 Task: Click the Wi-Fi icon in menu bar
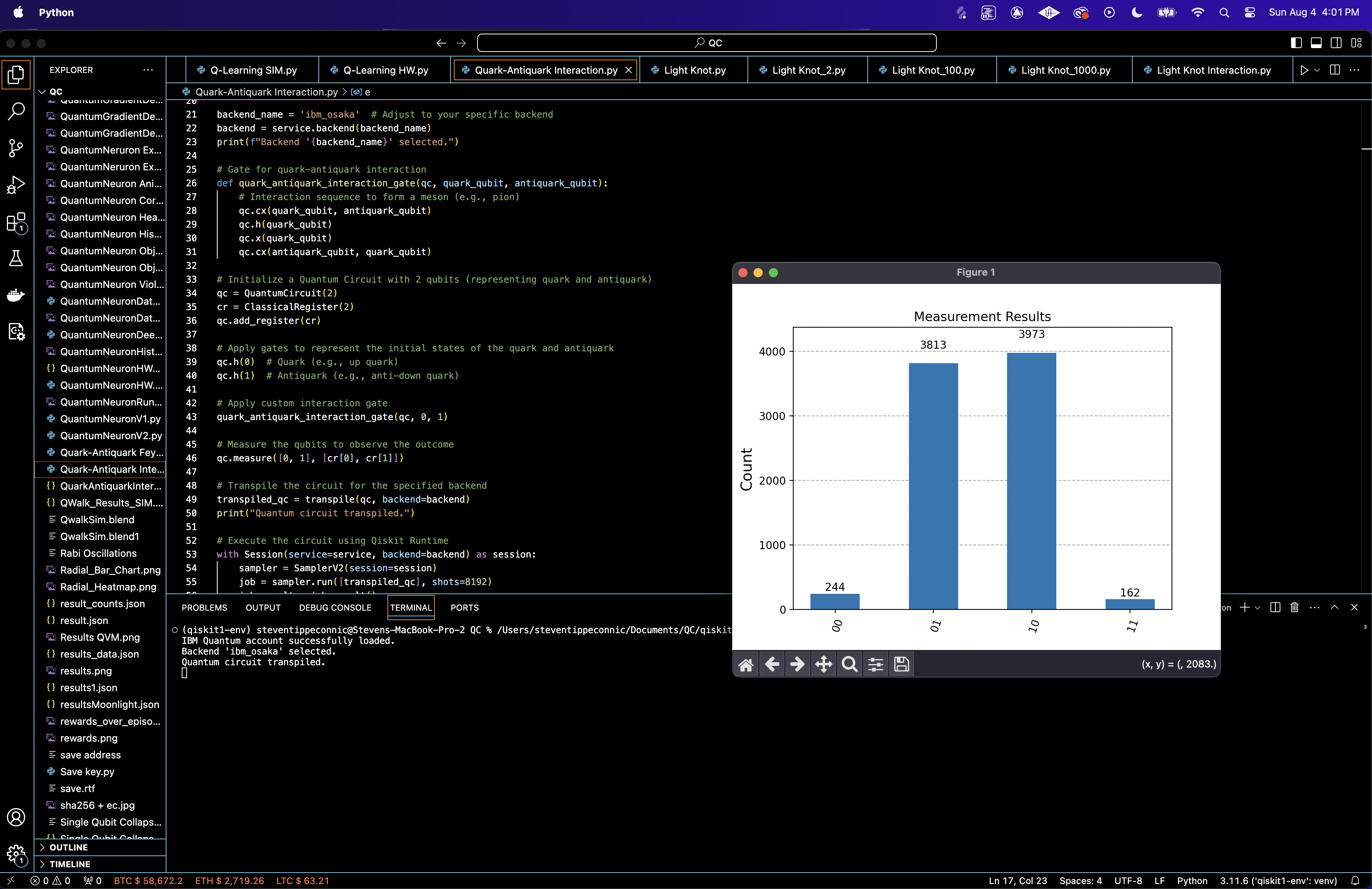(1198, 12)
